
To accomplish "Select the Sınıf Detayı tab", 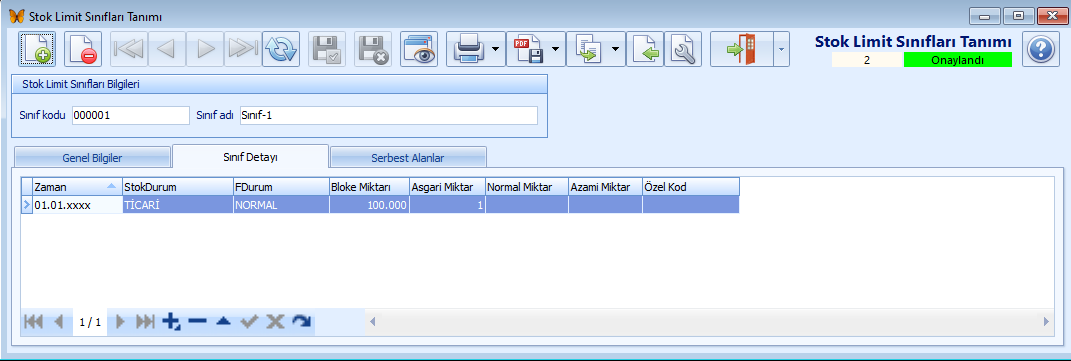I will pyautogui.click(x=251, y=156).
